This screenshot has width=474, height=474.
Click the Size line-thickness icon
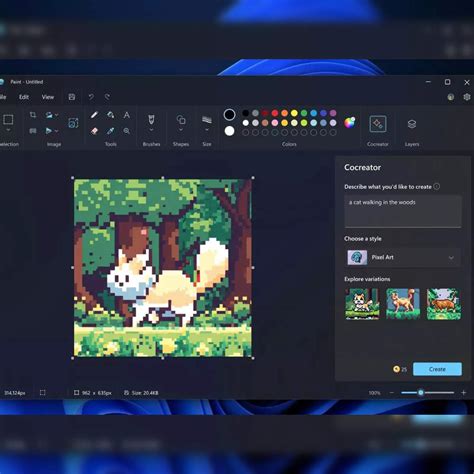pyautogui.click(x=207, y=119)
